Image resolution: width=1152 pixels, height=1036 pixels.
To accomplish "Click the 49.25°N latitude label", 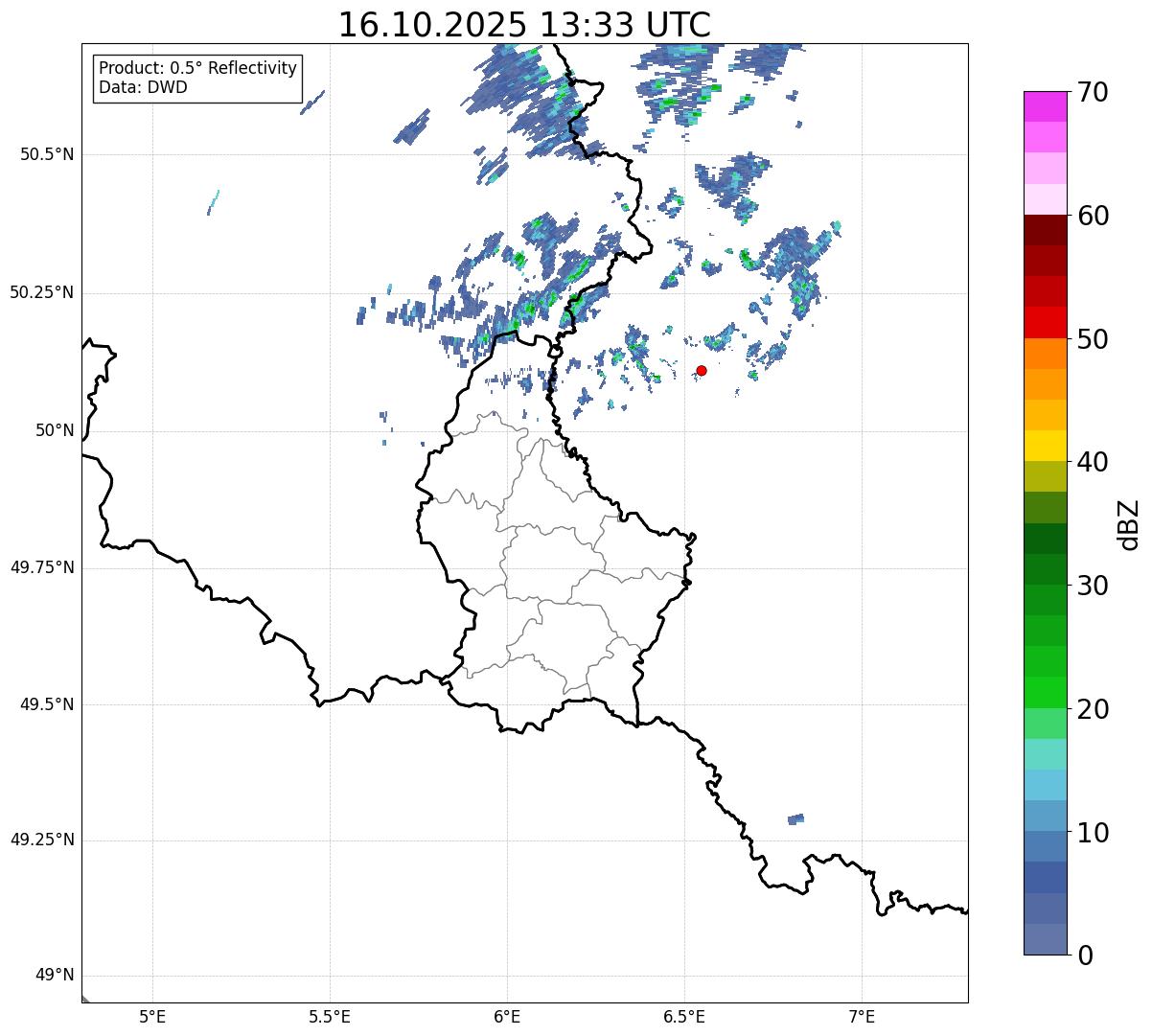I will point(41,840).
